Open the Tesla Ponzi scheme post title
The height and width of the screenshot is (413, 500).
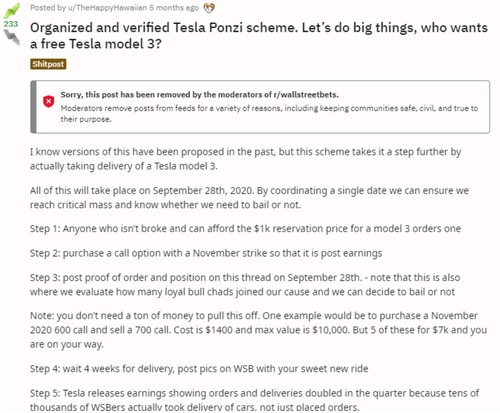[259, 35]
